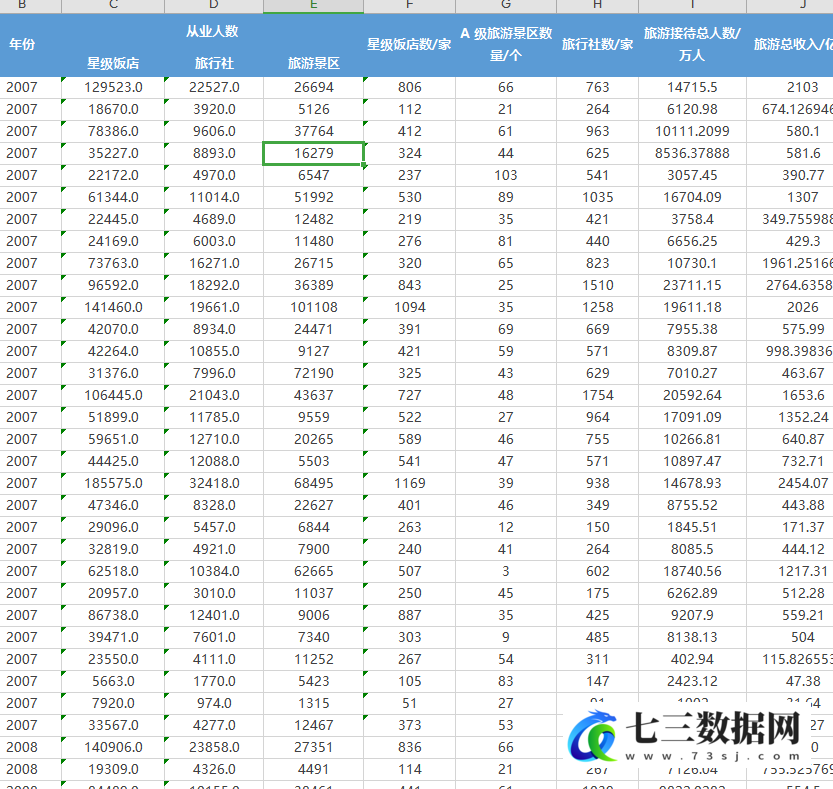Select cell with value 42070.0

pos(113,329)
